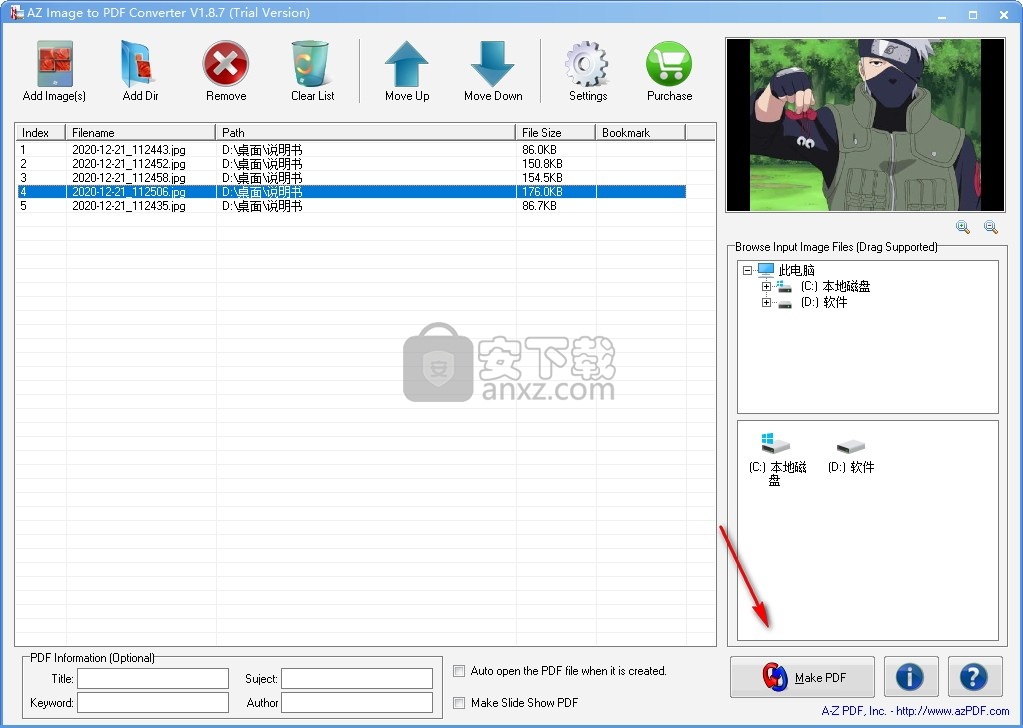Click the blue info about button

[x=911, y=677]
